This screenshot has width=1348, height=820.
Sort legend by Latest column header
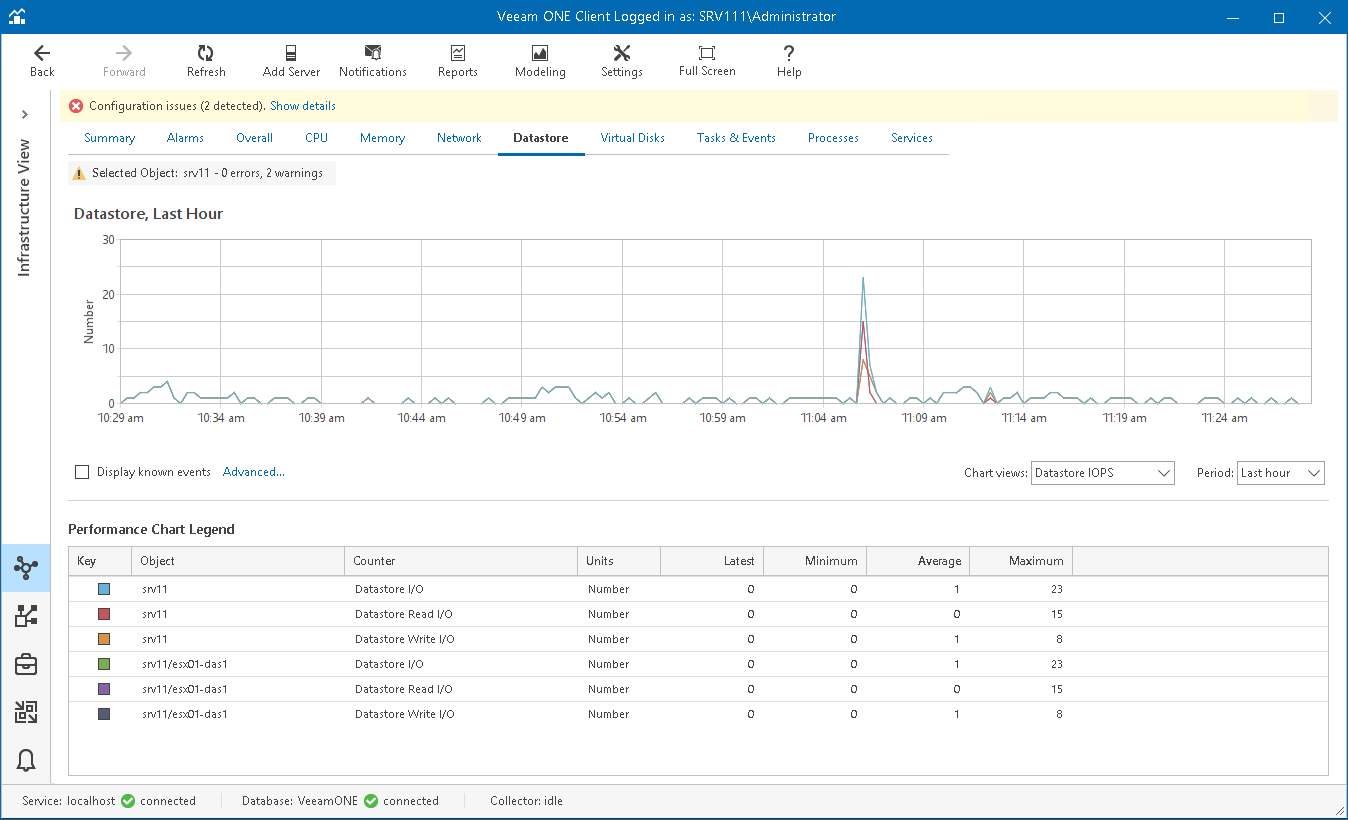pyautogui.click(x=712, y=561)
